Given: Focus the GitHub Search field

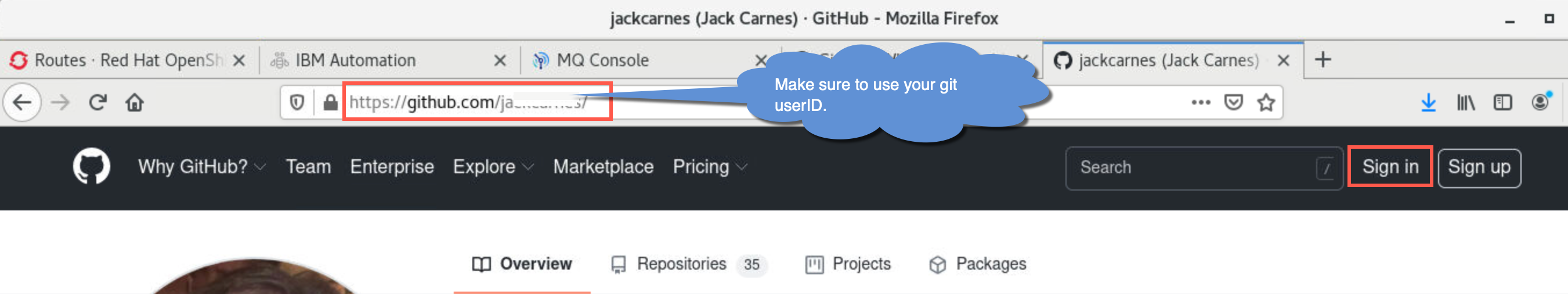Looking at the screenshot, I should coord(1204,168).
